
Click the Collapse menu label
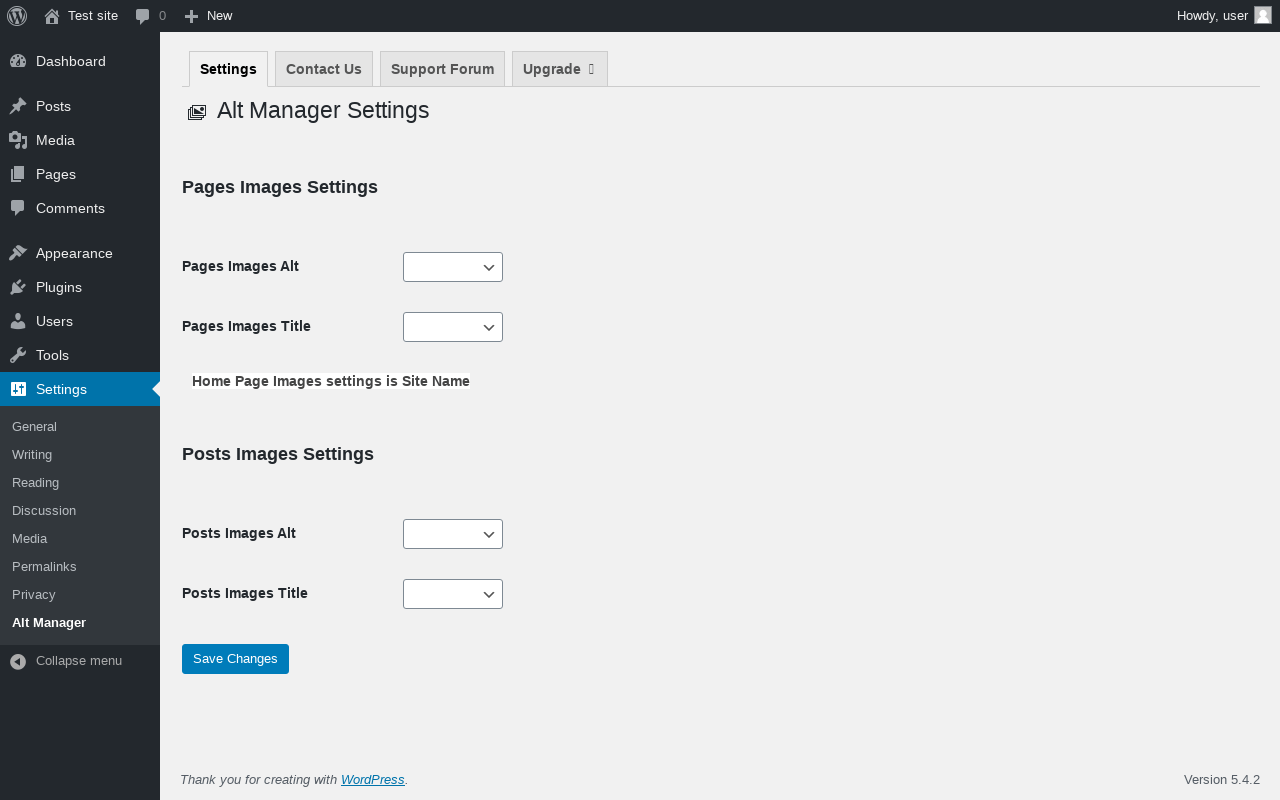[x=79, y=661]
